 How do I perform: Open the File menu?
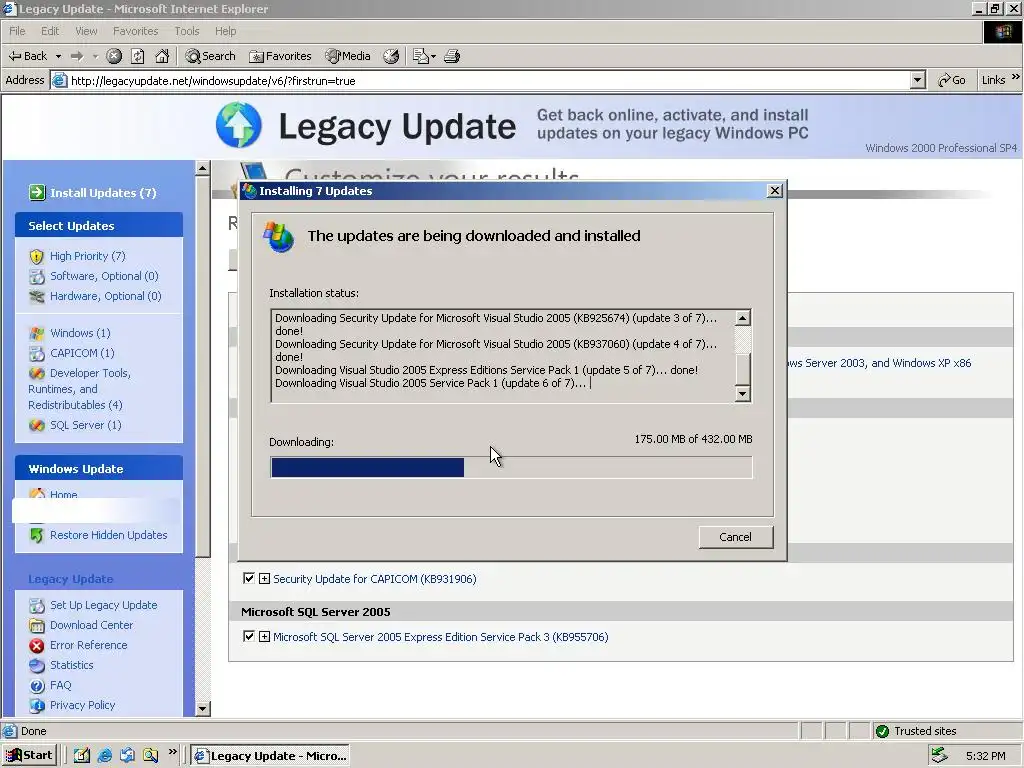17,31
